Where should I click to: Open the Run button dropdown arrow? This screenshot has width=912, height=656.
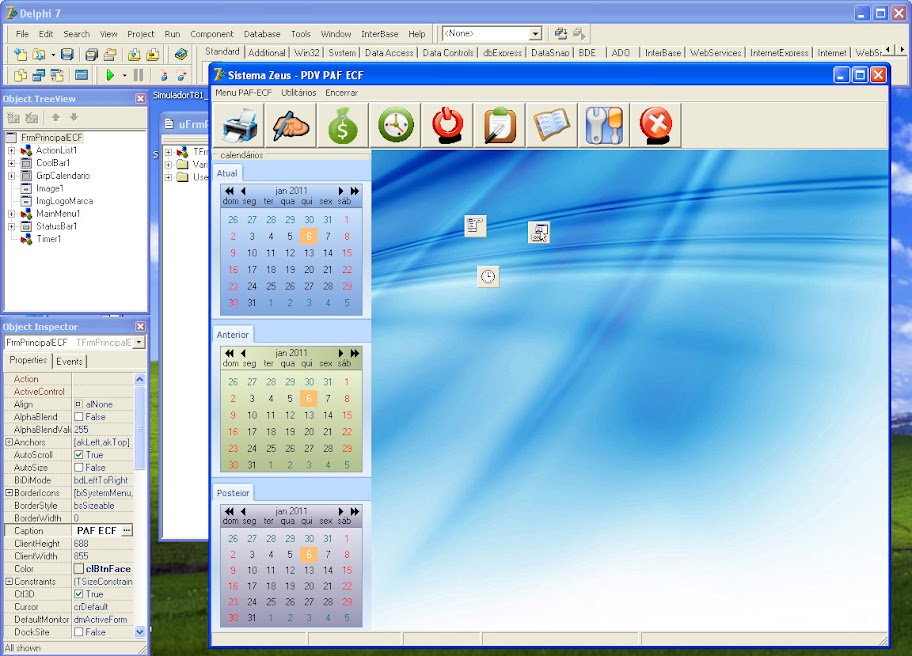tap(124, 75)
